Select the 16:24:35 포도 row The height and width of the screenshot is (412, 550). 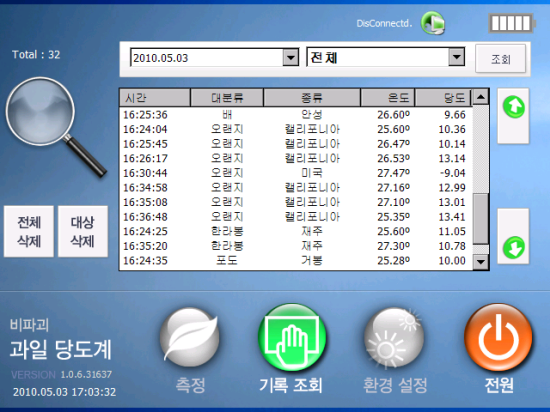296,261
